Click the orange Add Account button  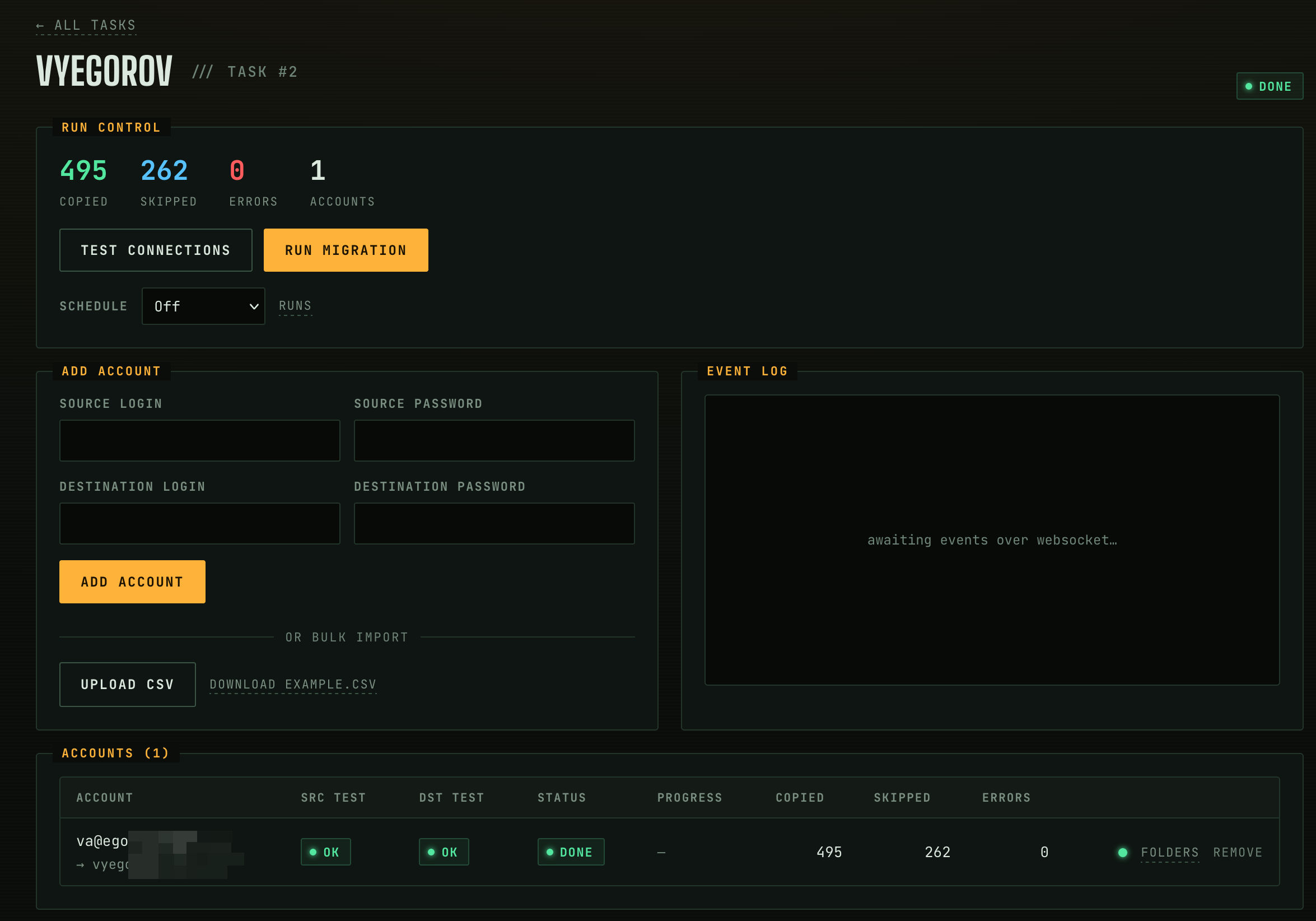pos(132,582)
